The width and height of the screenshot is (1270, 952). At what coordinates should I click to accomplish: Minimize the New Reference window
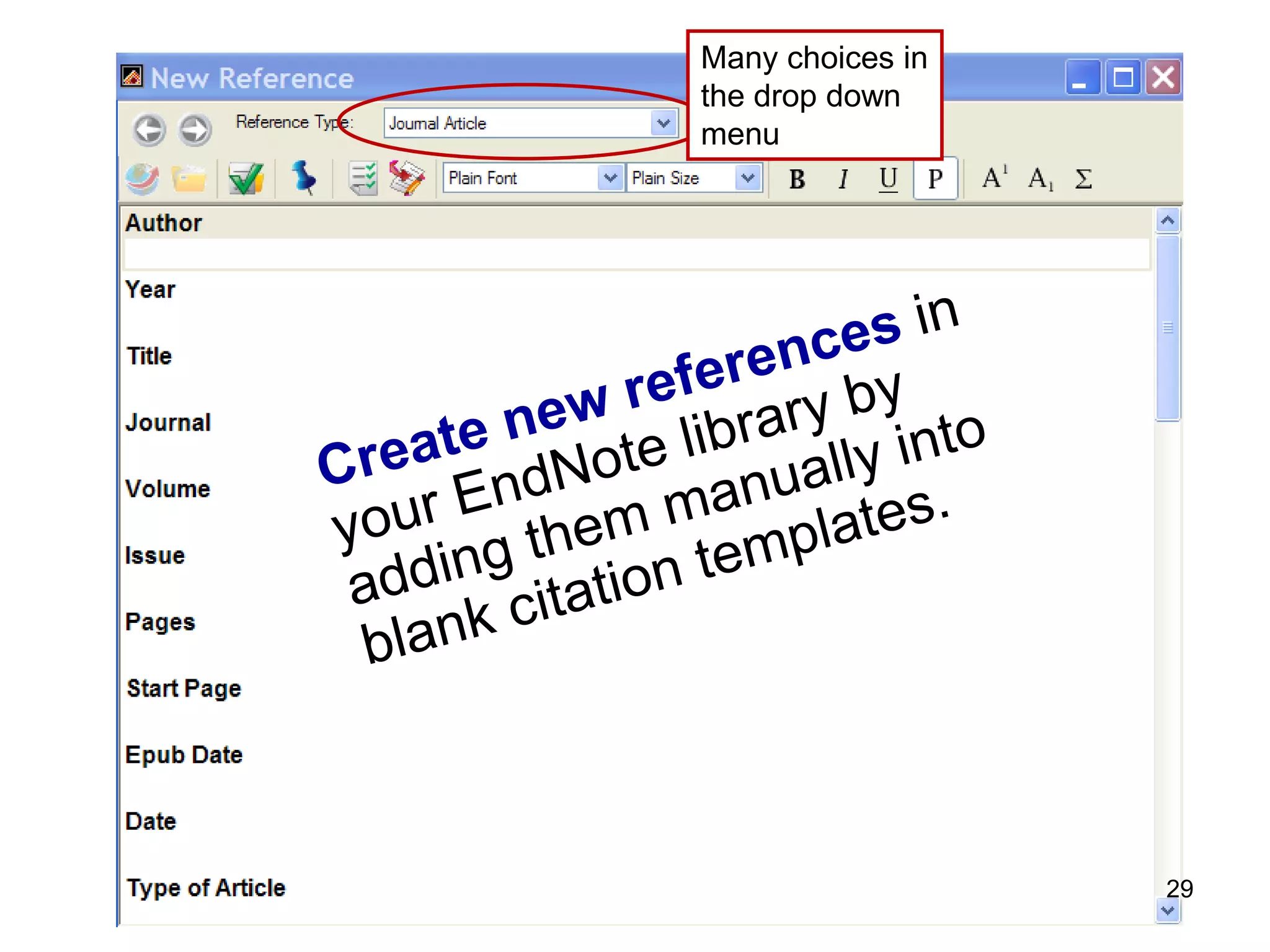click(1083, 77)
